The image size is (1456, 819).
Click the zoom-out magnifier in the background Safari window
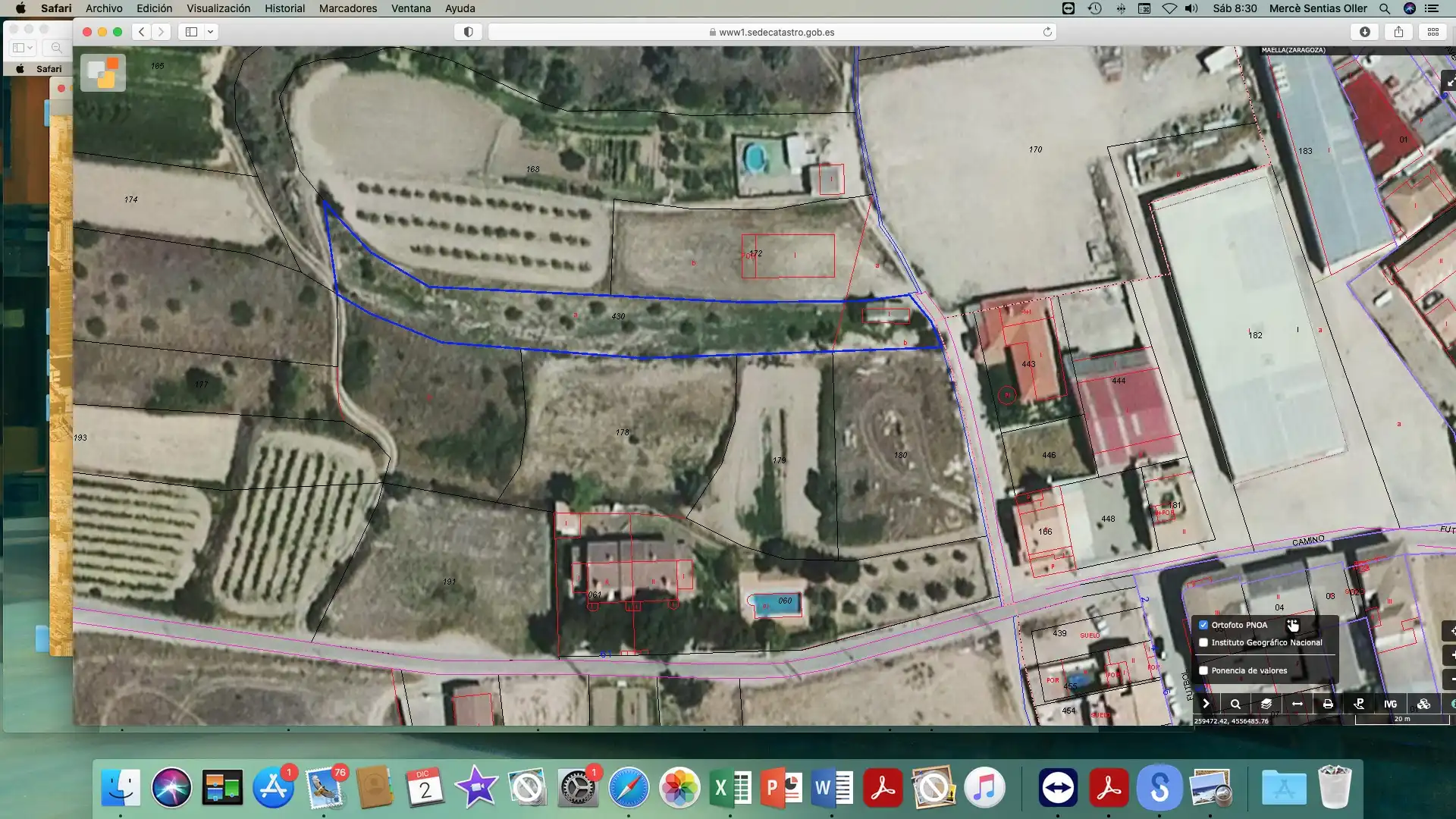tap(56, 48)
